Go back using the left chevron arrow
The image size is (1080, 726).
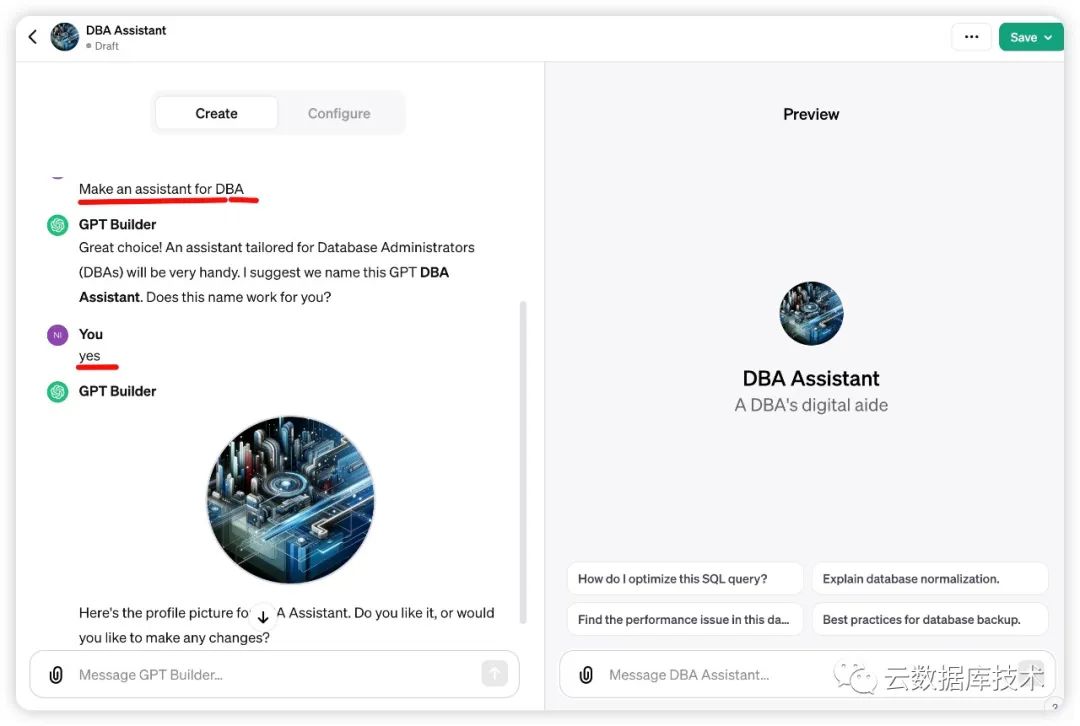pos(32,37)
